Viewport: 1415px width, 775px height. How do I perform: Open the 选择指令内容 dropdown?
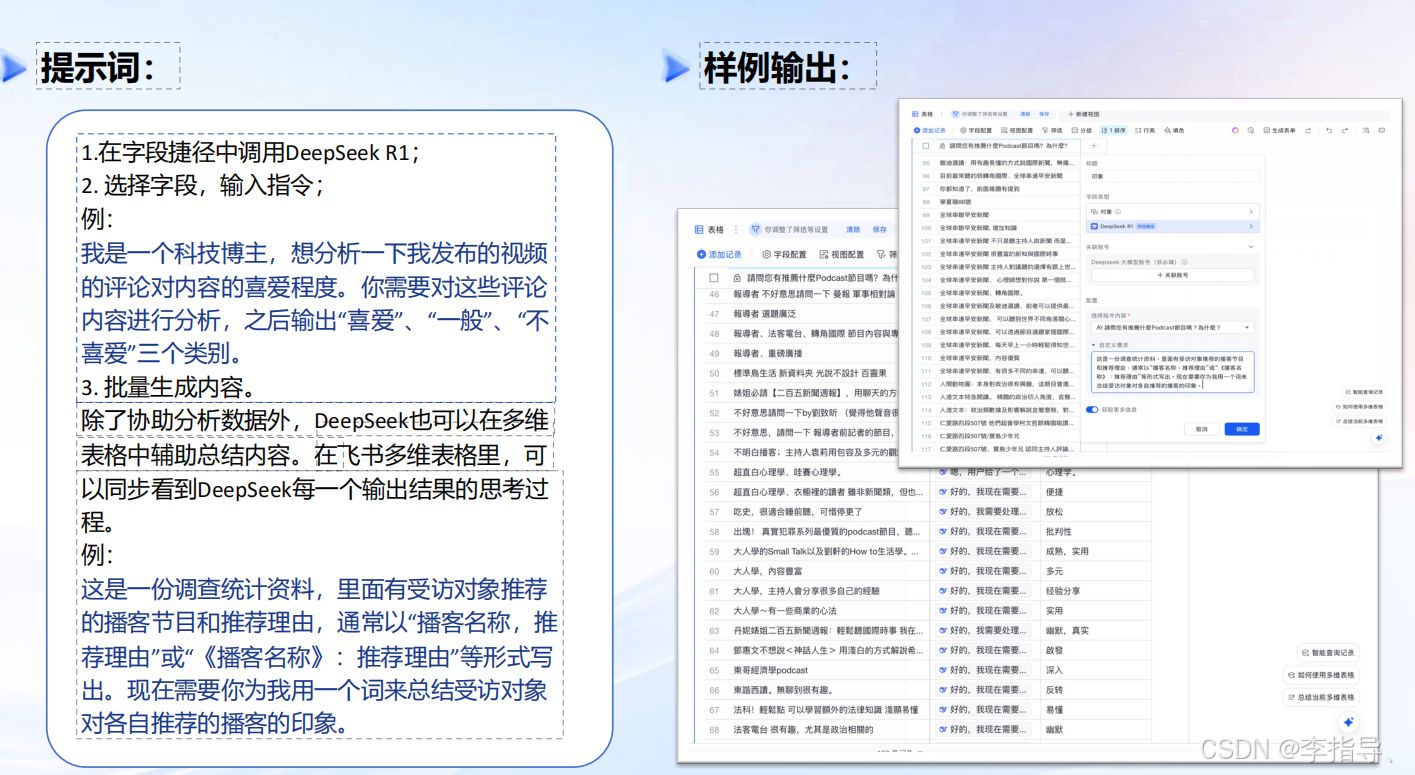[x=1171, y=327]
